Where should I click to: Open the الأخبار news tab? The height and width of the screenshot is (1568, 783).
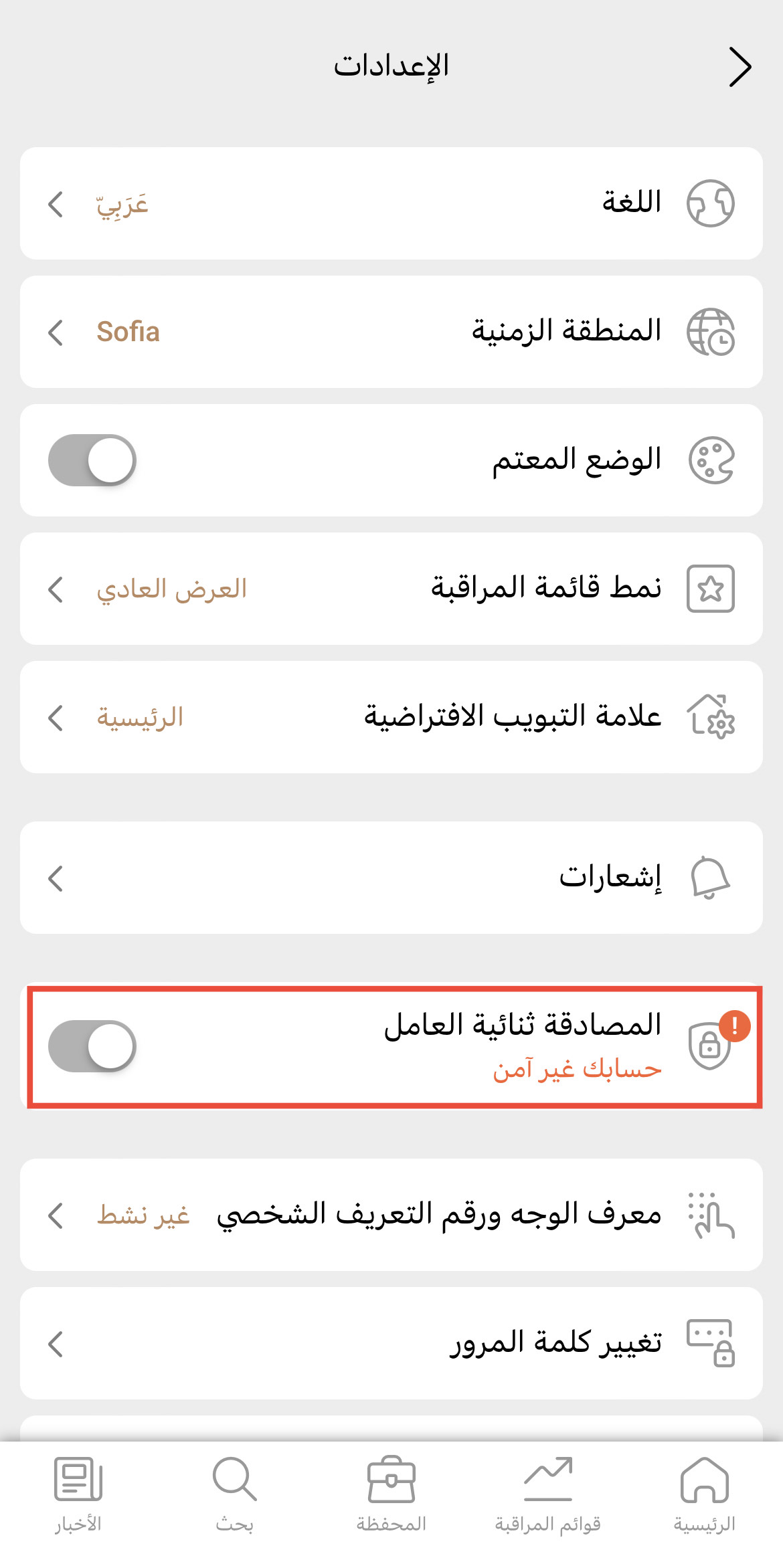pyautogui.click(x=78, y=1494)
